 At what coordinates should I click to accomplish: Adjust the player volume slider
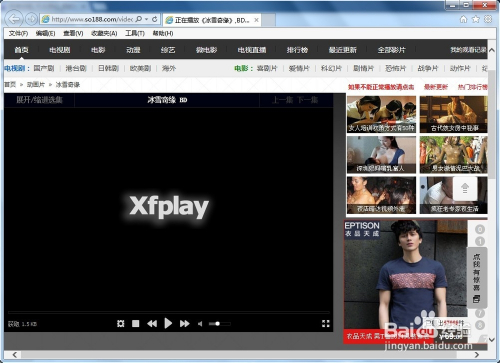(x=219, y=324)
